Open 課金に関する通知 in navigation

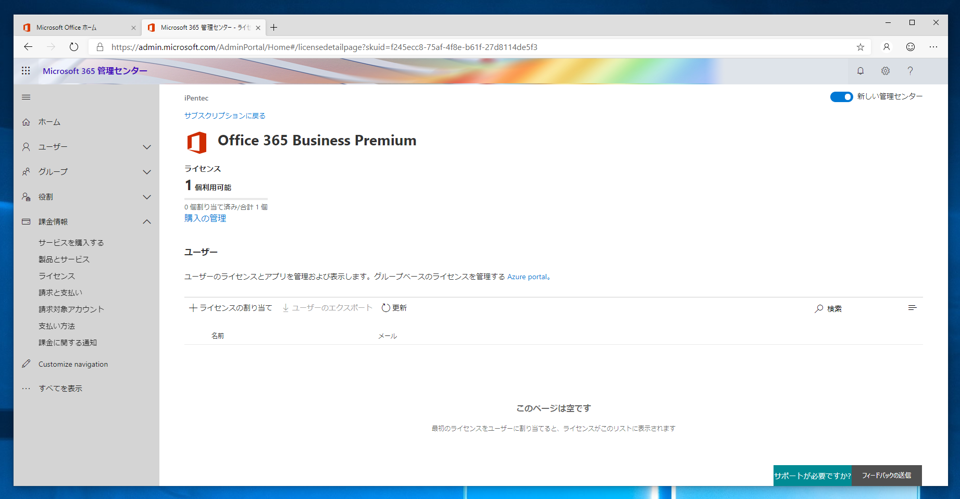[67, 342]
